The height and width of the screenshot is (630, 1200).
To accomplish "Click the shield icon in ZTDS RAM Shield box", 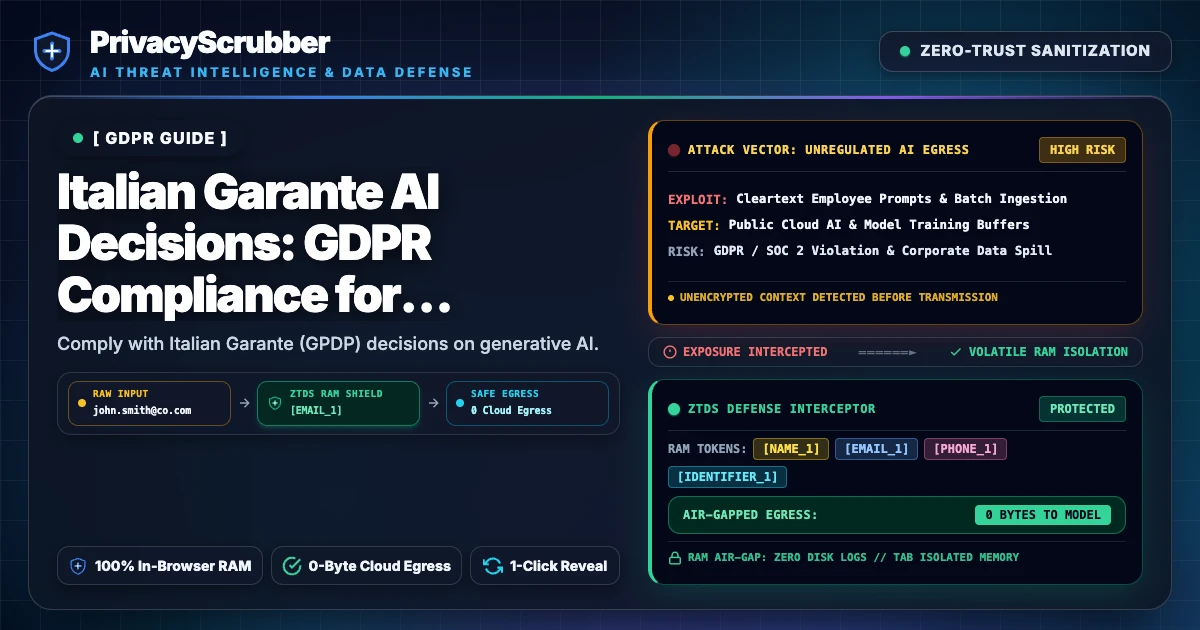I will tap(275, 403).
